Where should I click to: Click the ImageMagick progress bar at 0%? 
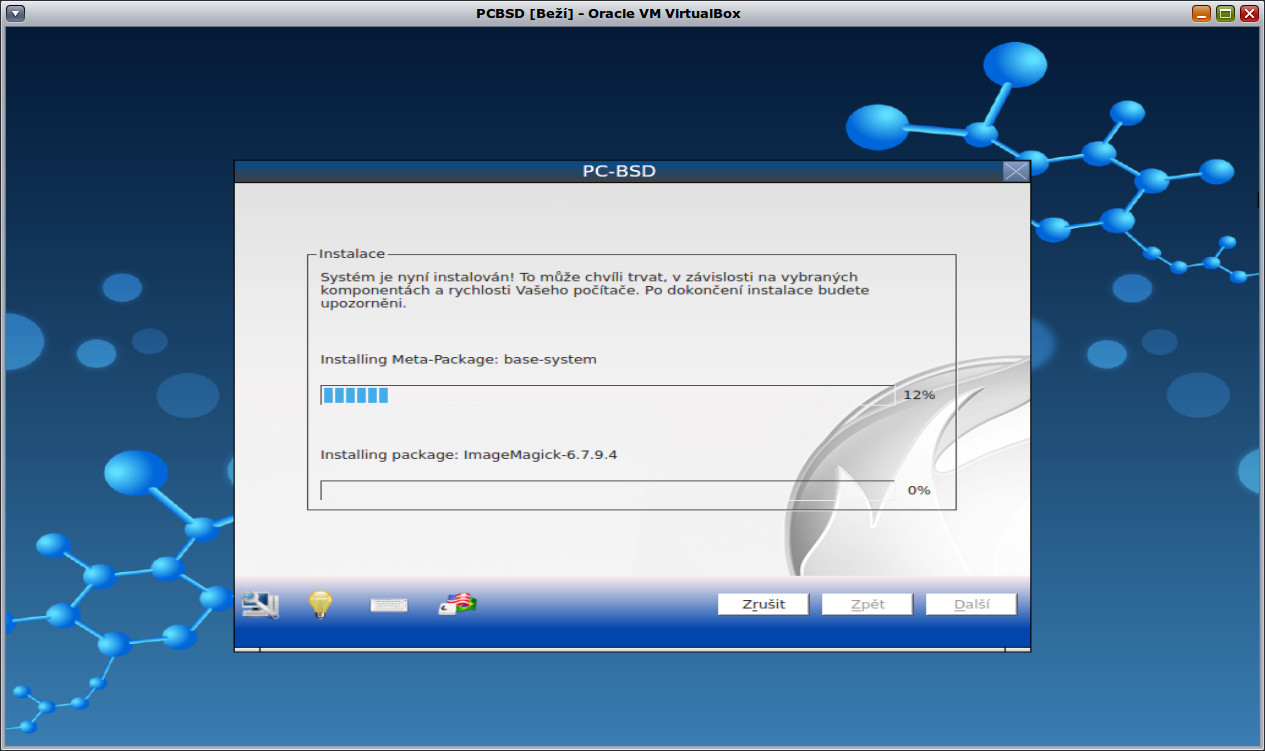pyautogui.click(x=606, y=489)
